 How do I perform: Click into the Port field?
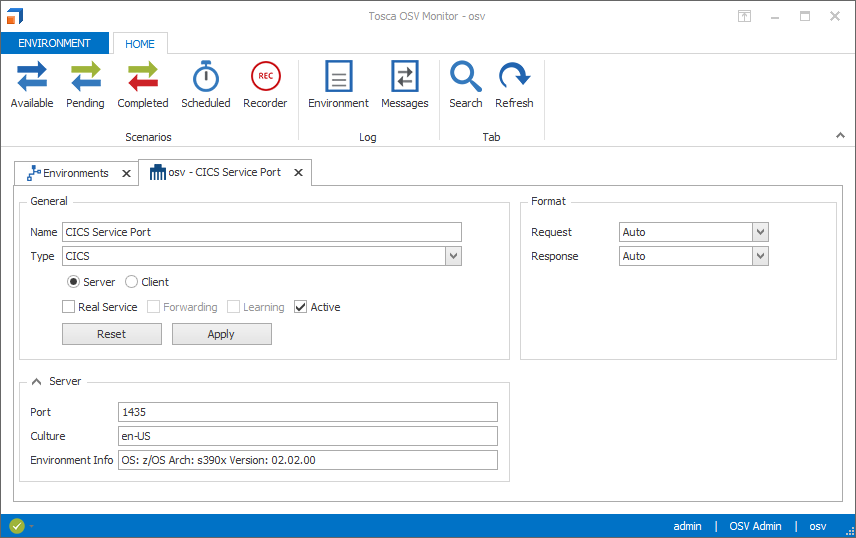(307, 412)
